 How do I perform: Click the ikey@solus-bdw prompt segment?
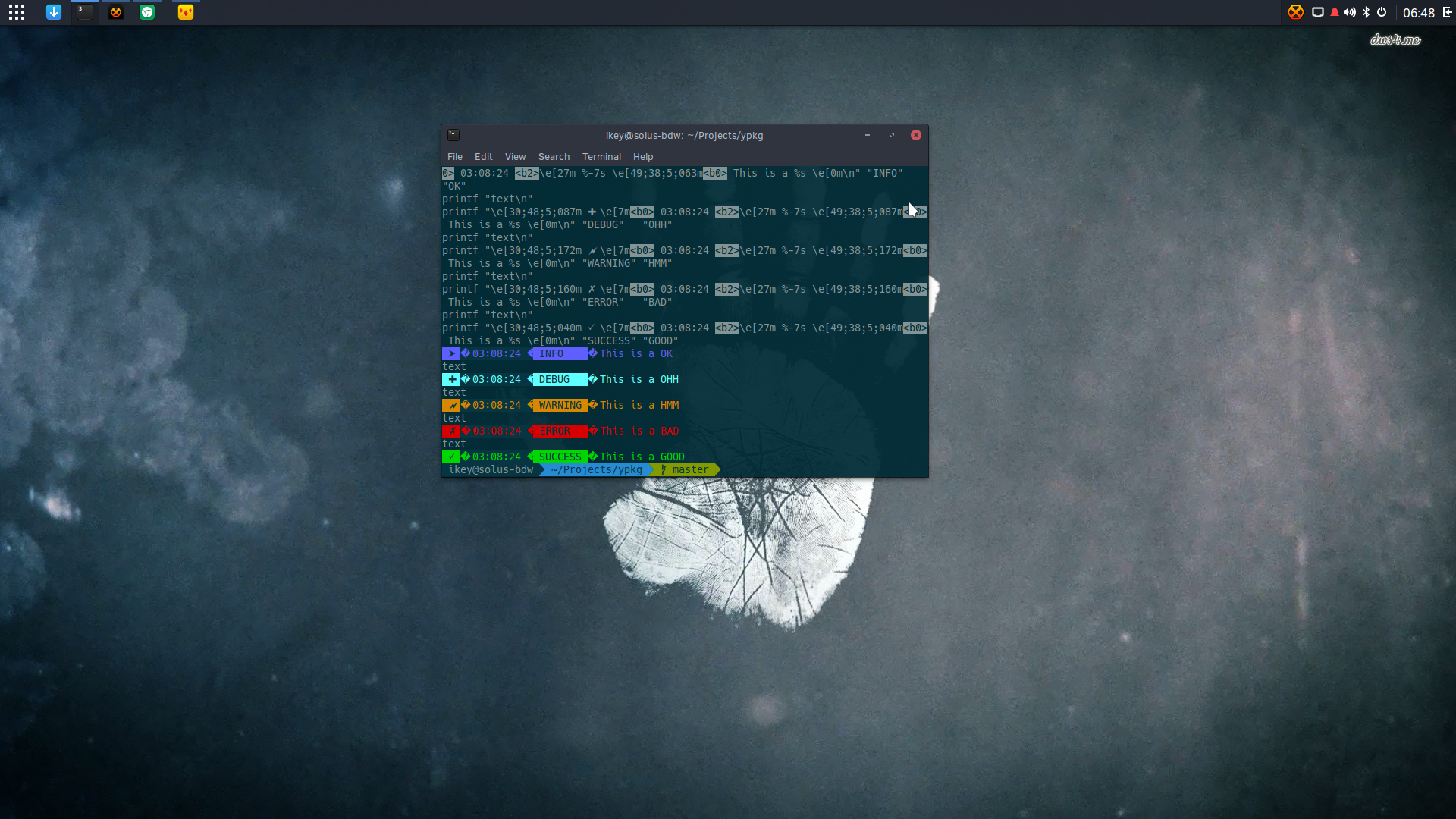point(491,470)
